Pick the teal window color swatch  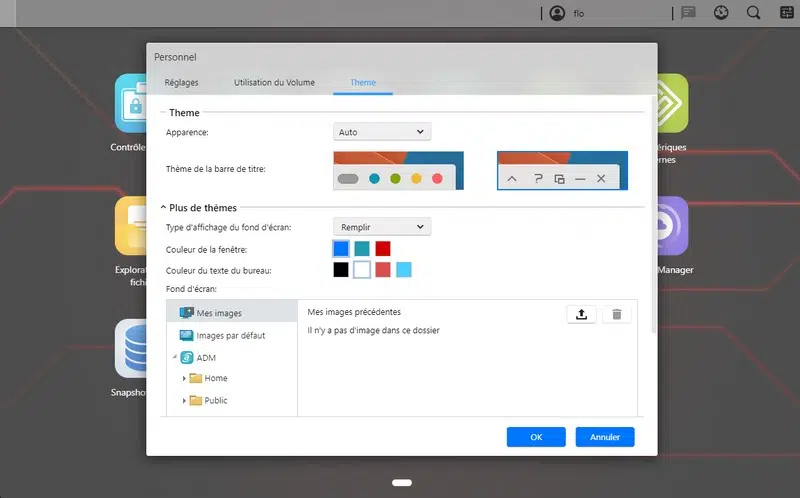point(362,248)
